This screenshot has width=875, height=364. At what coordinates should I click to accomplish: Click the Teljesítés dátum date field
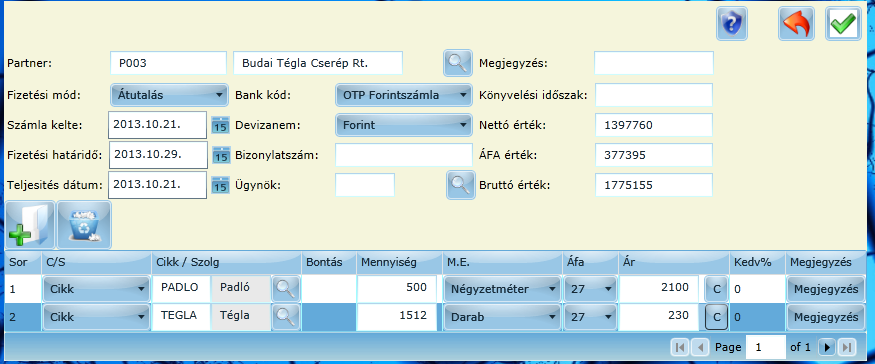tap(158, 185)
